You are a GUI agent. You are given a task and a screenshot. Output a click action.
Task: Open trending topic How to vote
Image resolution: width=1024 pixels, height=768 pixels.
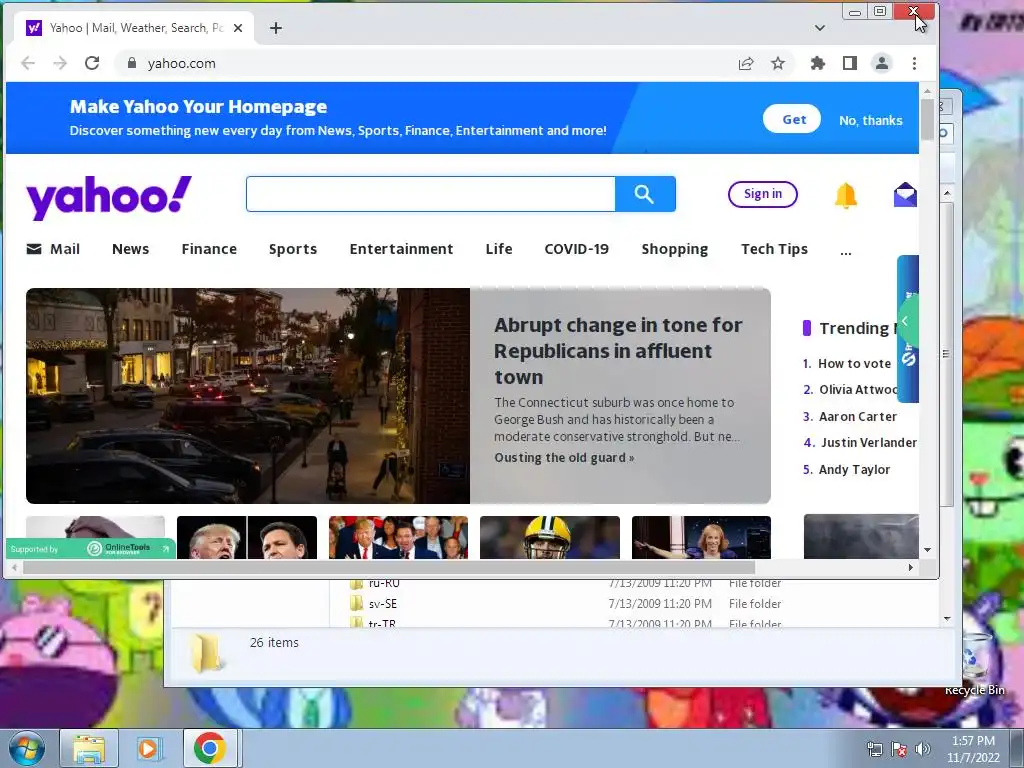click(854, 364)
